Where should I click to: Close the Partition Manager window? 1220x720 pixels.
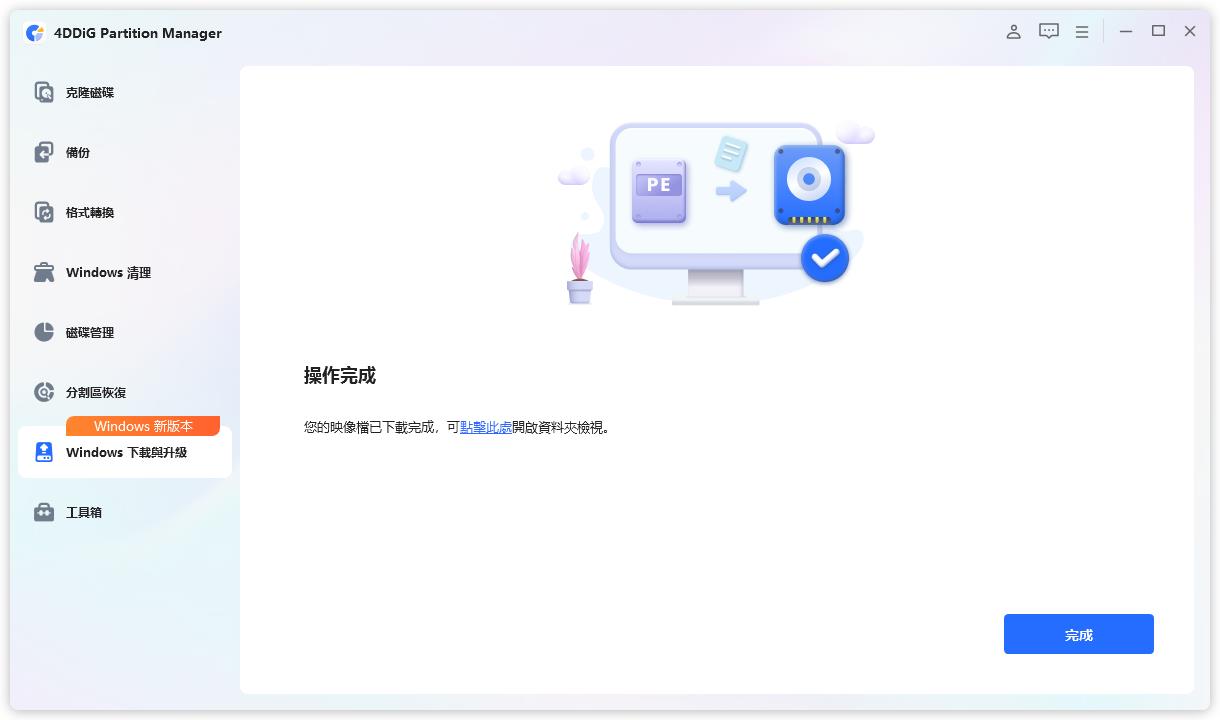click(1190, 32)
